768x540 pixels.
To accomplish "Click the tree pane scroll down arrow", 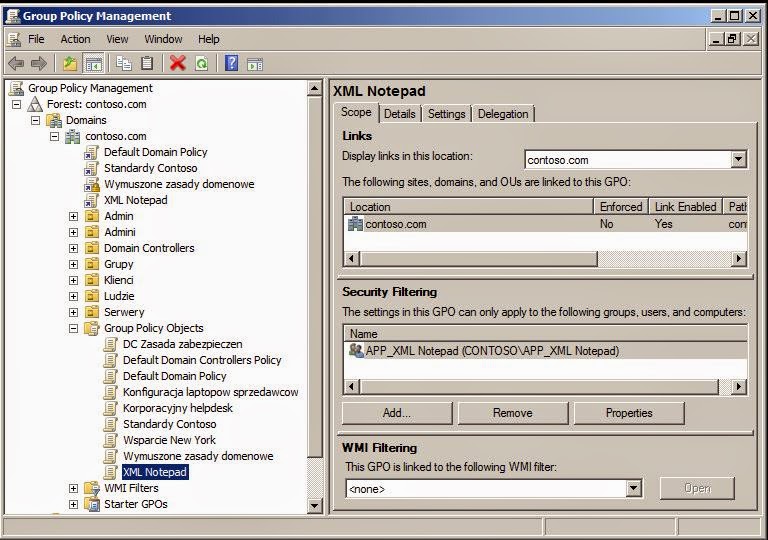I will [x=314, y=505].
